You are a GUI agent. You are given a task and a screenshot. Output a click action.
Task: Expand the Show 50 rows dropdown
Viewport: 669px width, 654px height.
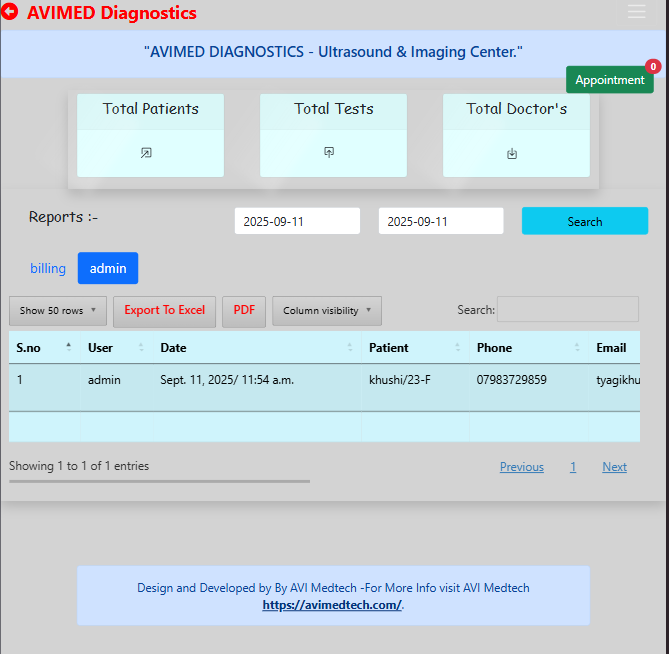58,311
